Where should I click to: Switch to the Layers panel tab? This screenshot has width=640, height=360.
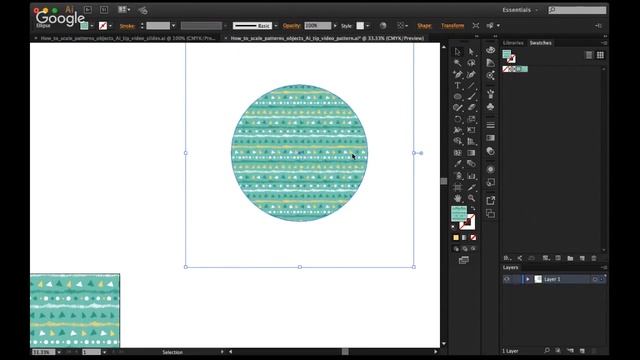coord(510,267)
